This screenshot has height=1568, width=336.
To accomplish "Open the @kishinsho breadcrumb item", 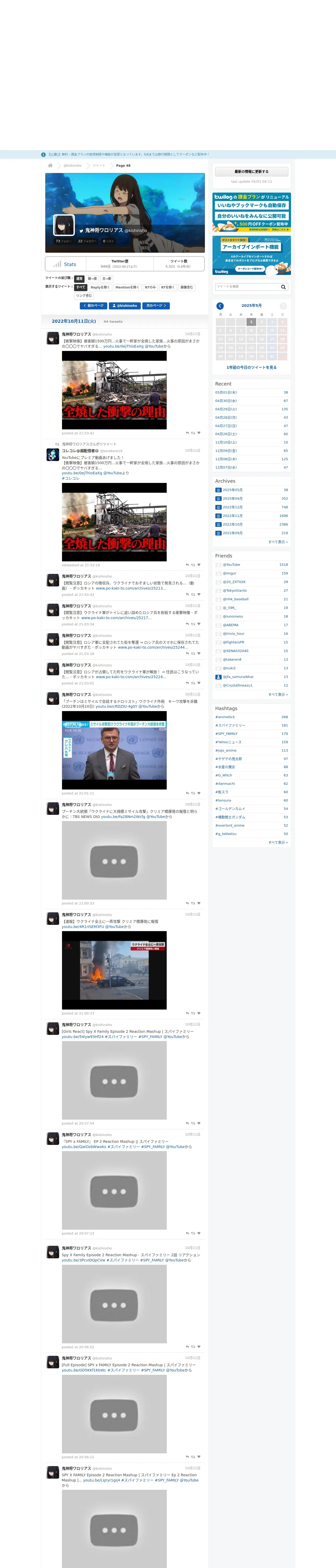I will point(72,166).
